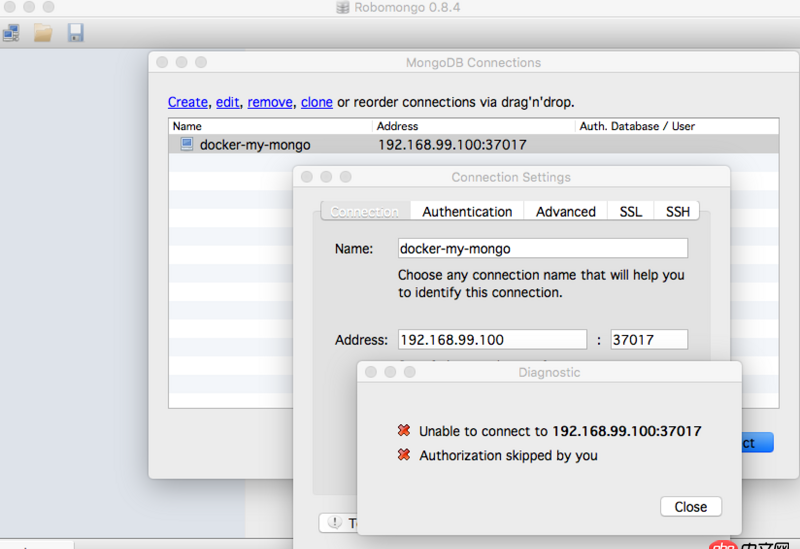This screenshot has height=549, width=800.
Task: Click the Create link in MongoDB Connections
Action: (x=188, y=102)
